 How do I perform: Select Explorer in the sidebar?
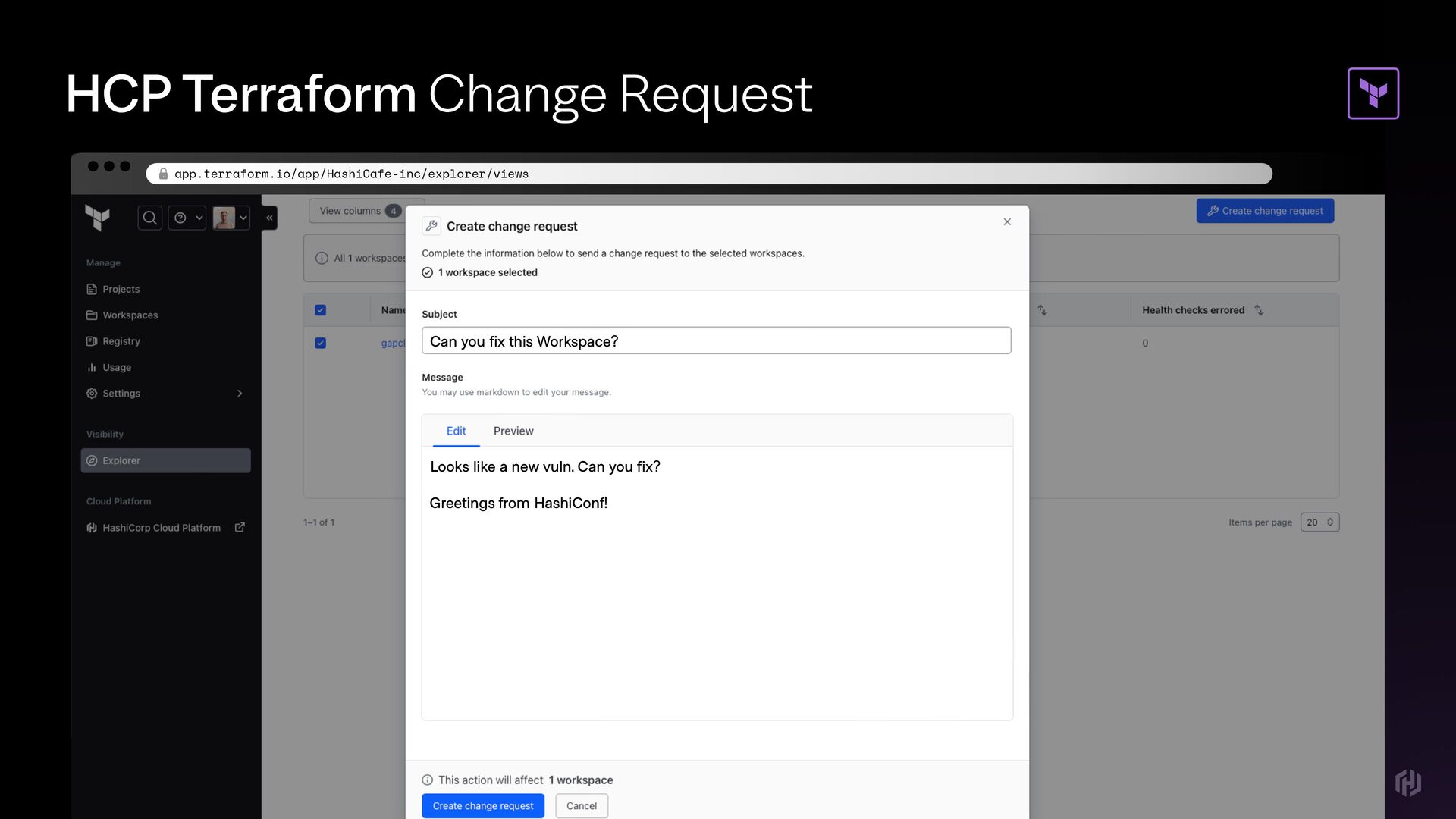(165, 460)
